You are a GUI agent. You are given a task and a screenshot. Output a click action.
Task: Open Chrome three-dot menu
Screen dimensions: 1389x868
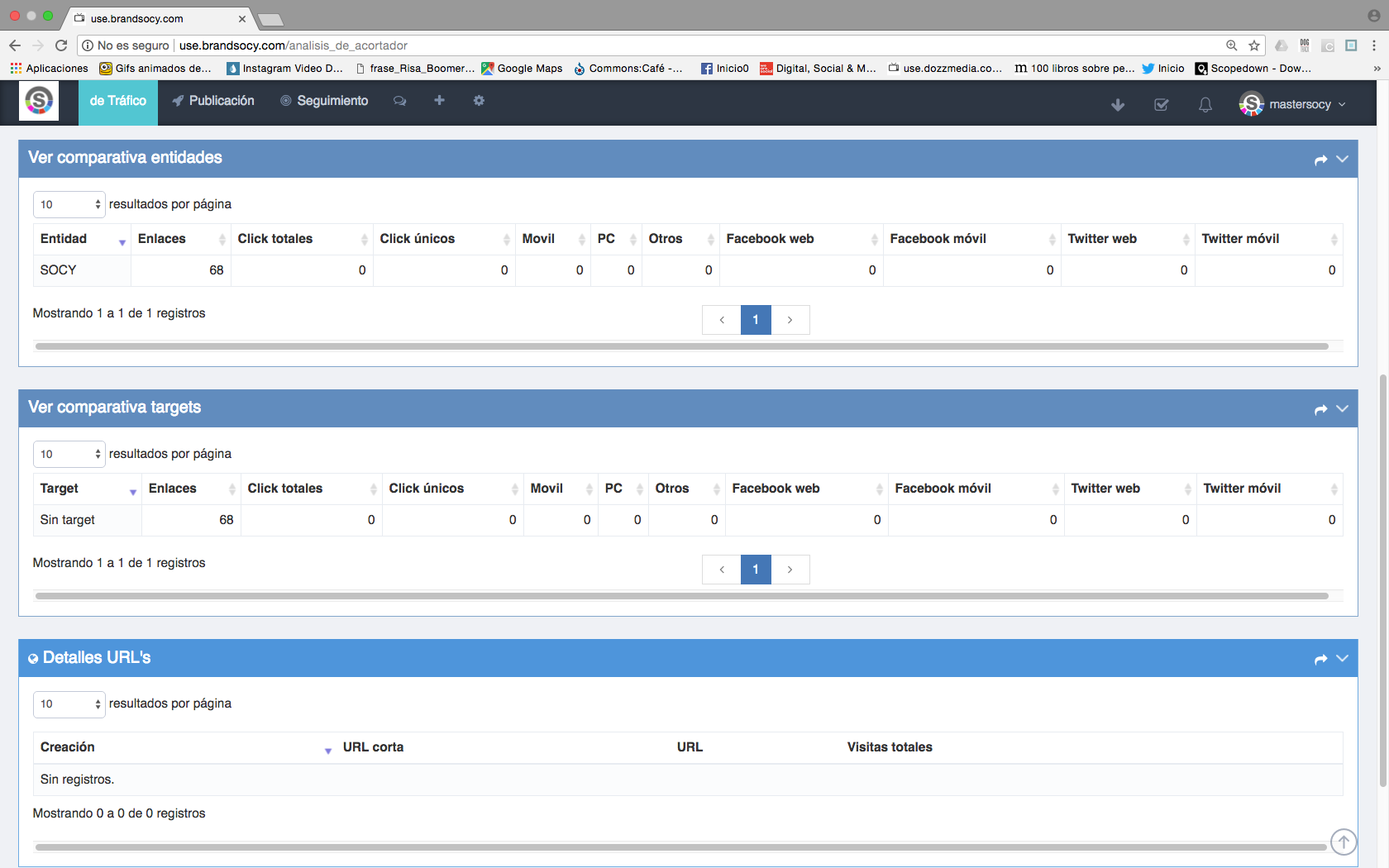point(1374,45)
